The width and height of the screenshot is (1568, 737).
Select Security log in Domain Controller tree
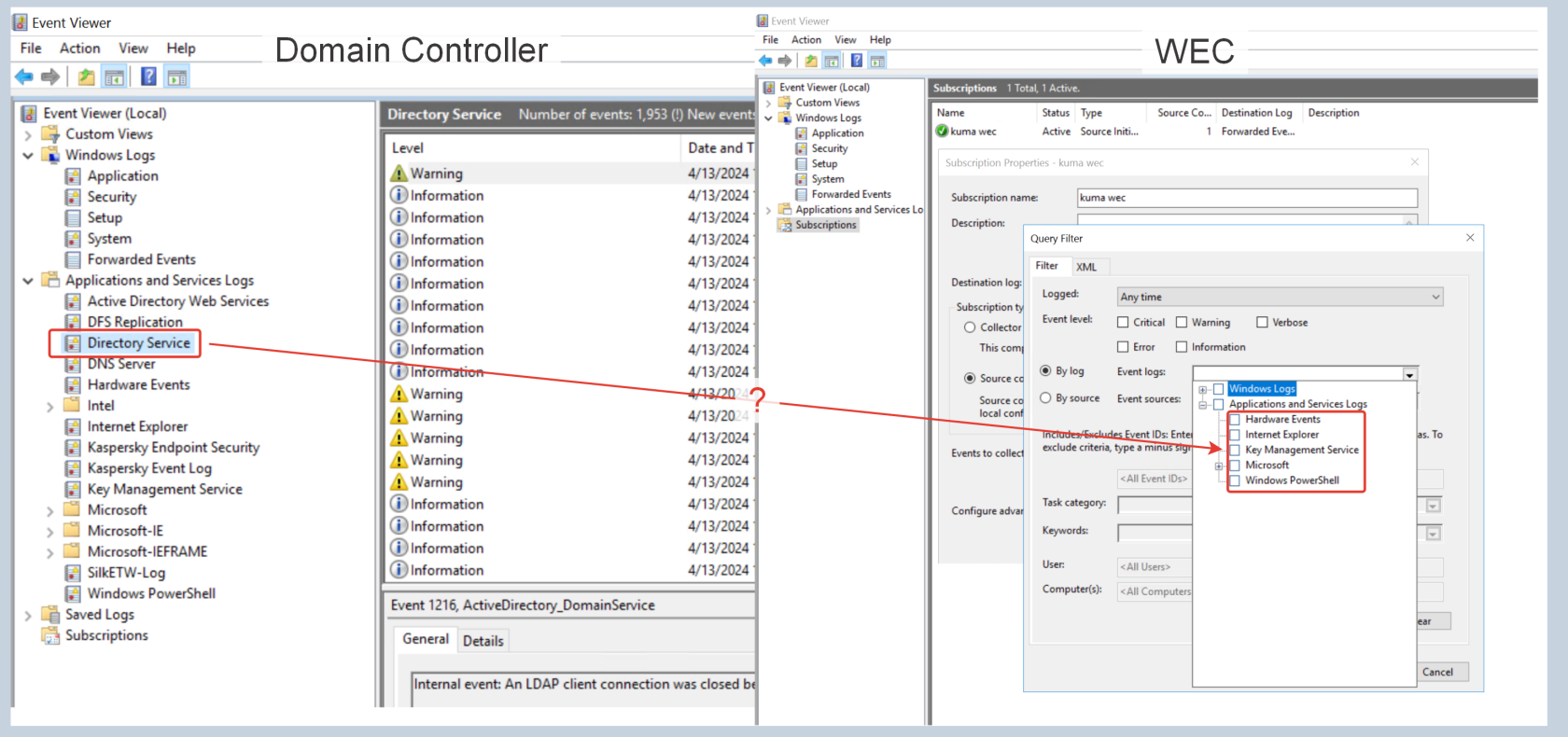coord(111,197)
